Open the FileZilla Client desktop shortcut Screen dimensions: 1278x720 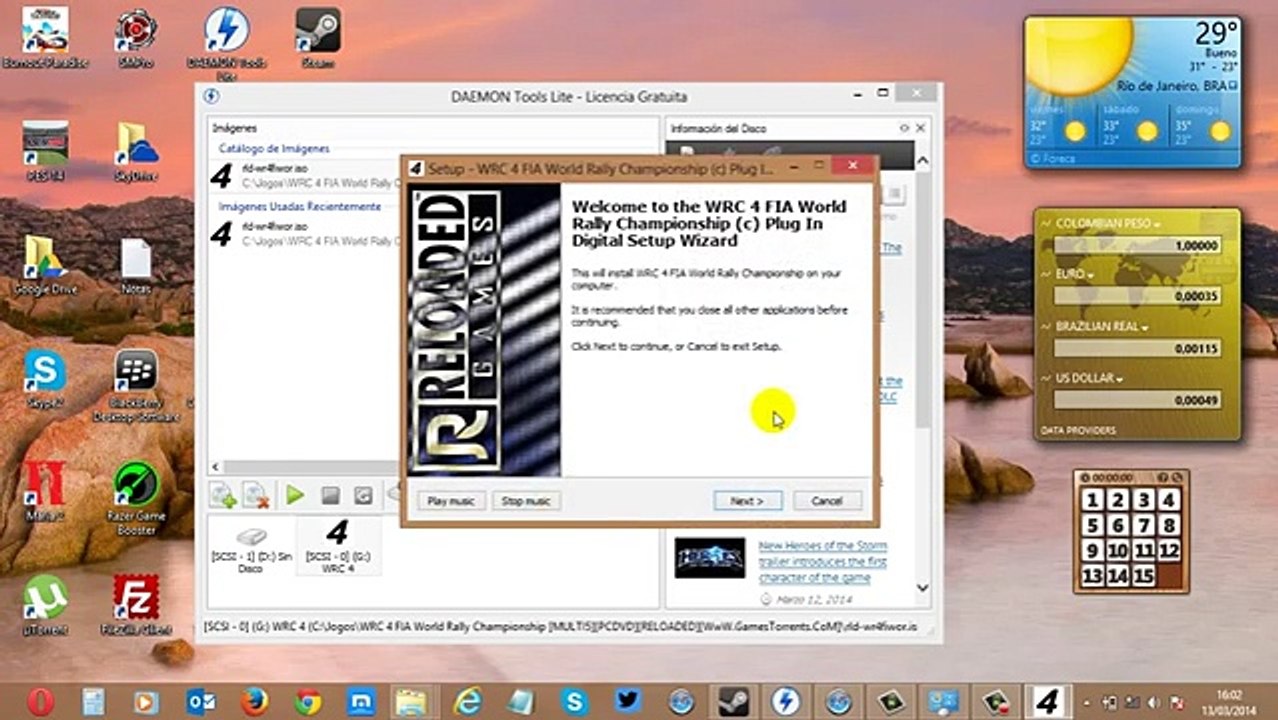(136, 605)
